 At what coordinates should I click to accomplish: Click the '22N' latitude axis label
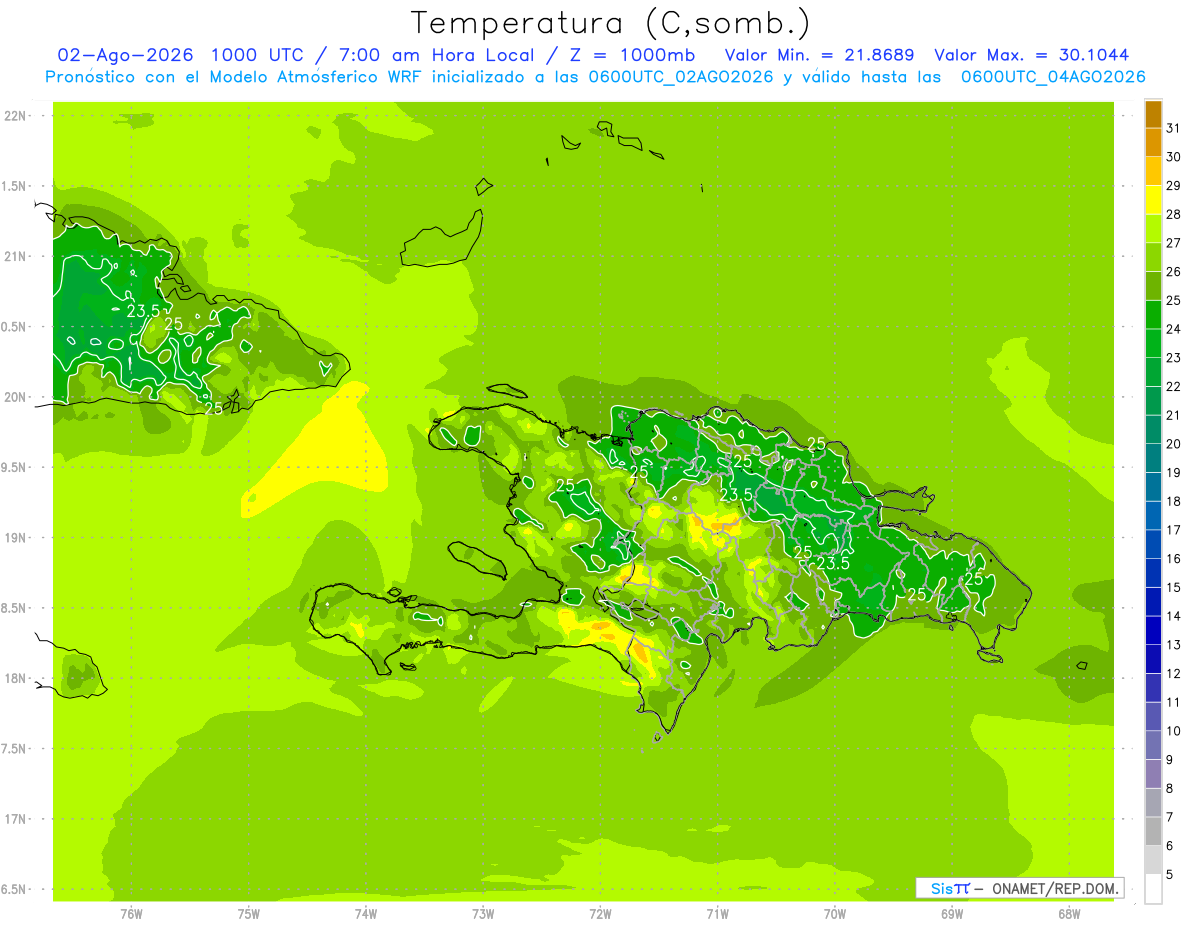tap(14, 116)
